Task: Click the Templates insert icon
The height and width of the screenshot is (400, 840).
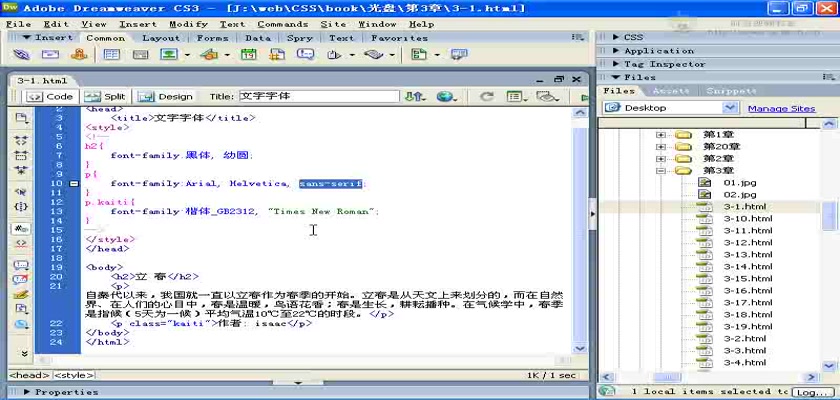Action: [419, 55]
